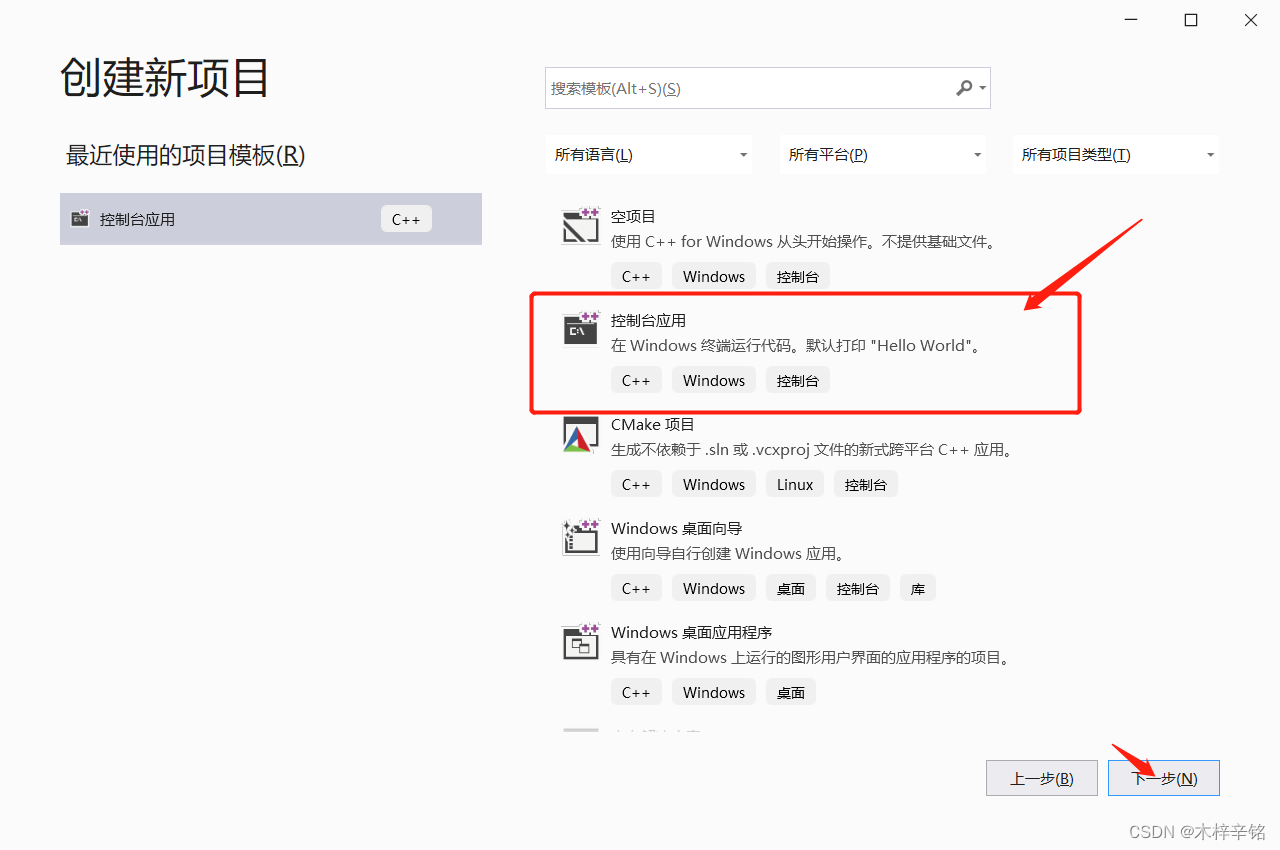Maximize the dialog window
The height and width of the screenshot is (850, 1280).
click(1190, 20)
